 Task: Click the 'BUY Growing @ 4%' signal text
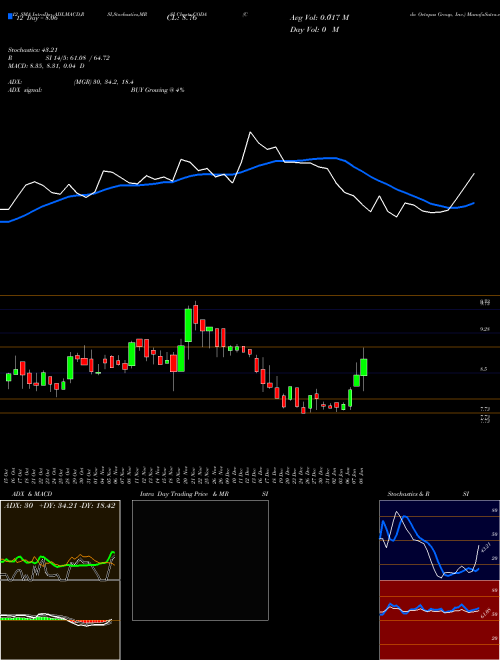click(157, 90)
